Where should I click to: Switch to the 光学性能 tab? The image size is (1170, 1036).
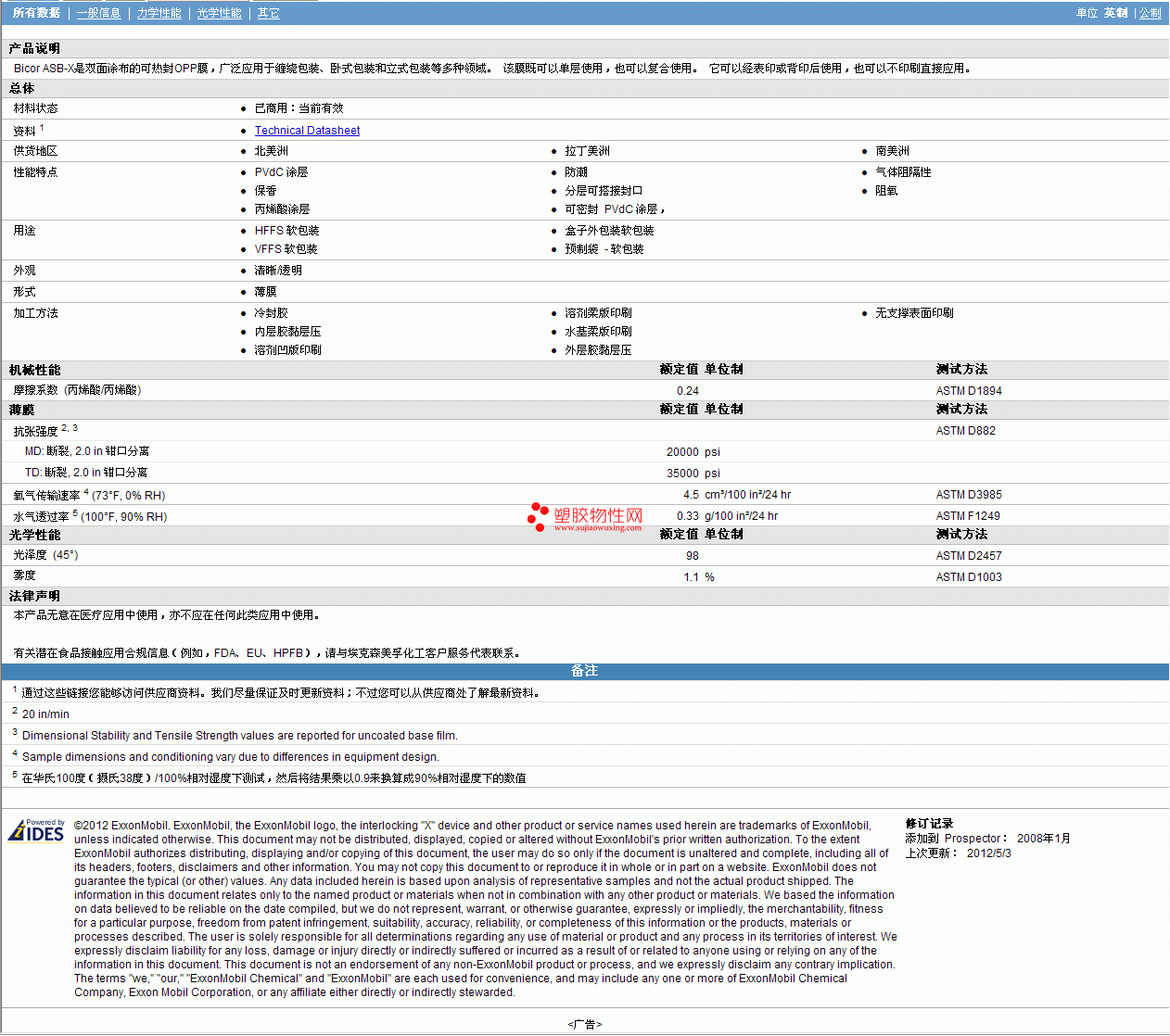[220, 13]
